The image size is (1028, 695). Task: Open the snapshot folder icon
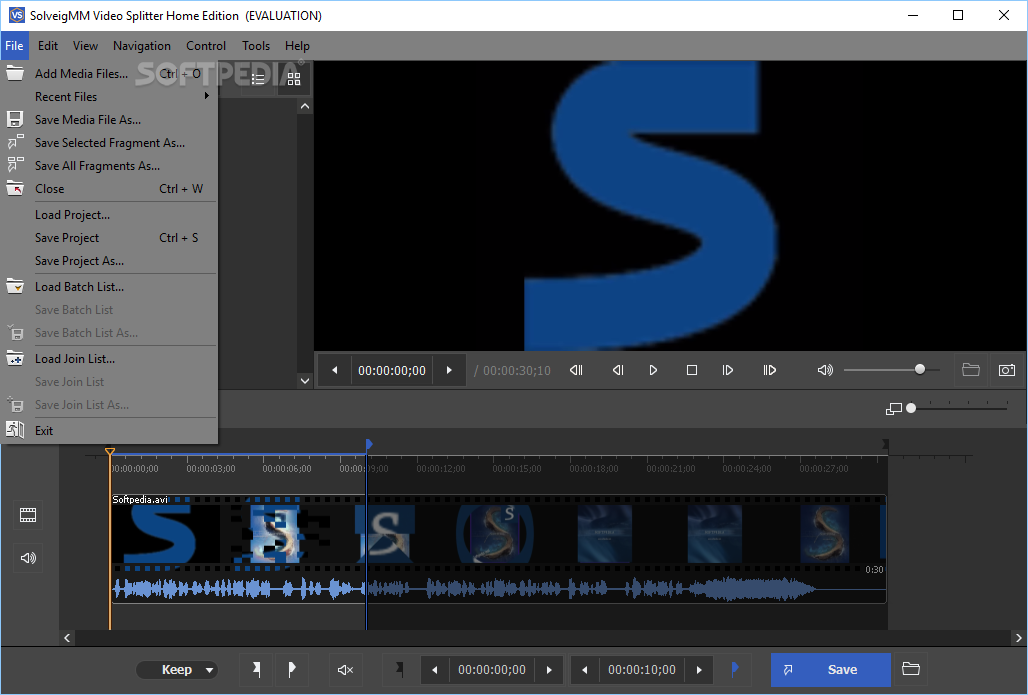point(971,370)
